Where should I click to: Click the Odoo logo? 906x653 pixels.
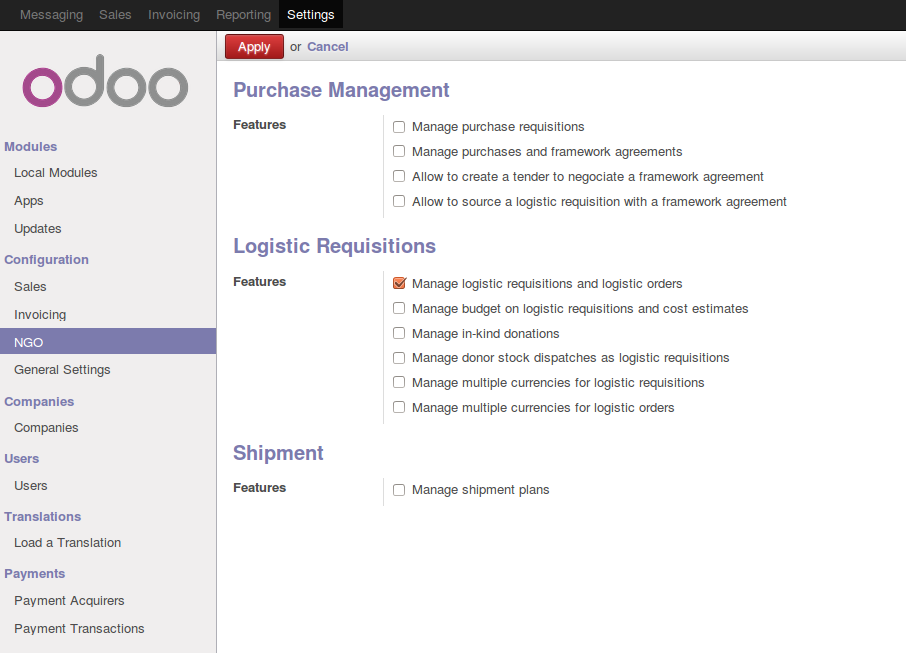[105, 81]
